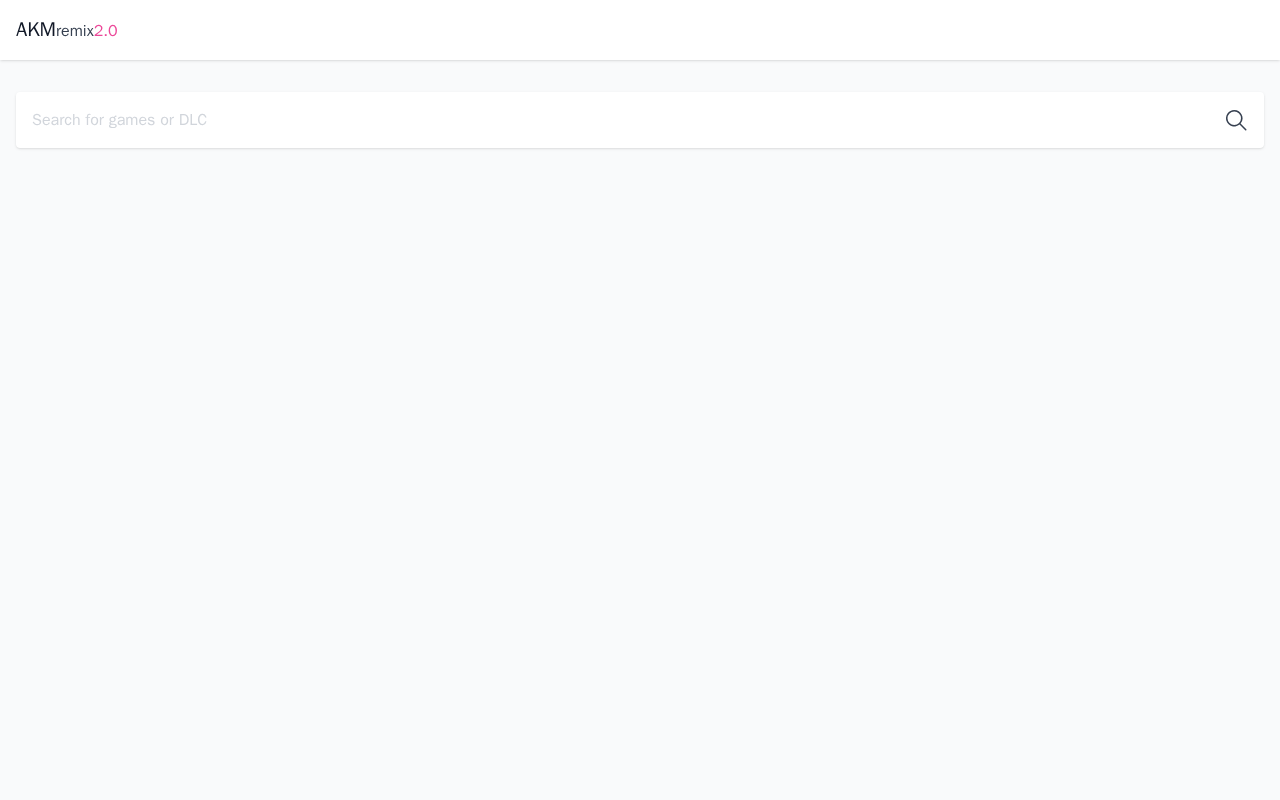1280x800 pixels.
Task: Open the AKMremix2.0 home logo link
Action: click(67, 30)
